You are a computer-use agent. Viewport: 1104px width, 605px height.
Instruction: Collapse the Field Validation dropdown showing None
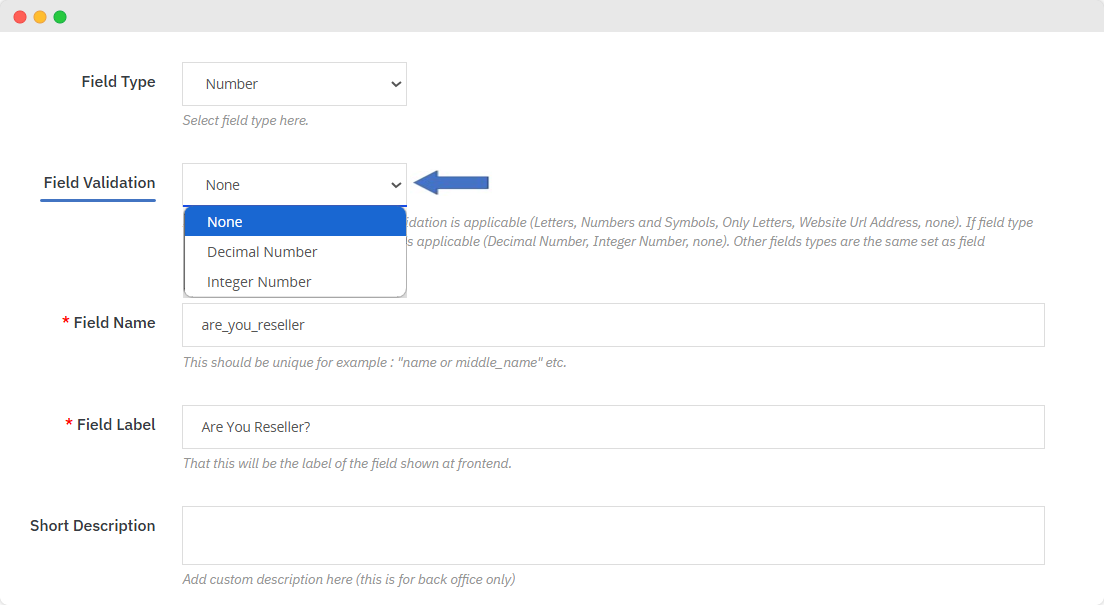[x=293, y=185]
